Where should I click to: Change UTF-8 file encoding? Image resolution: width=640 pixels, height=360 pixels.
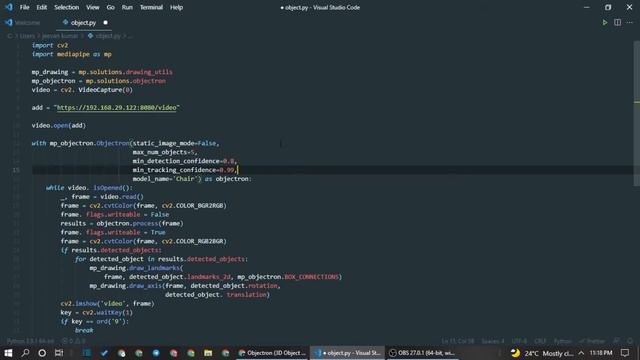(519, 341)
